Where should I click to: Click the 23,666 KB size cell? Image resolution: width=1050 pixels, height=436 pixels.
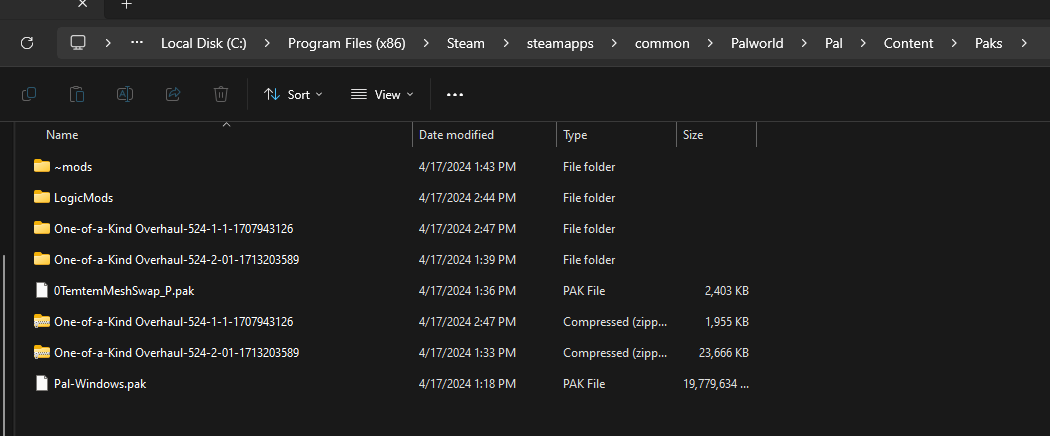(x=724, y=352)
